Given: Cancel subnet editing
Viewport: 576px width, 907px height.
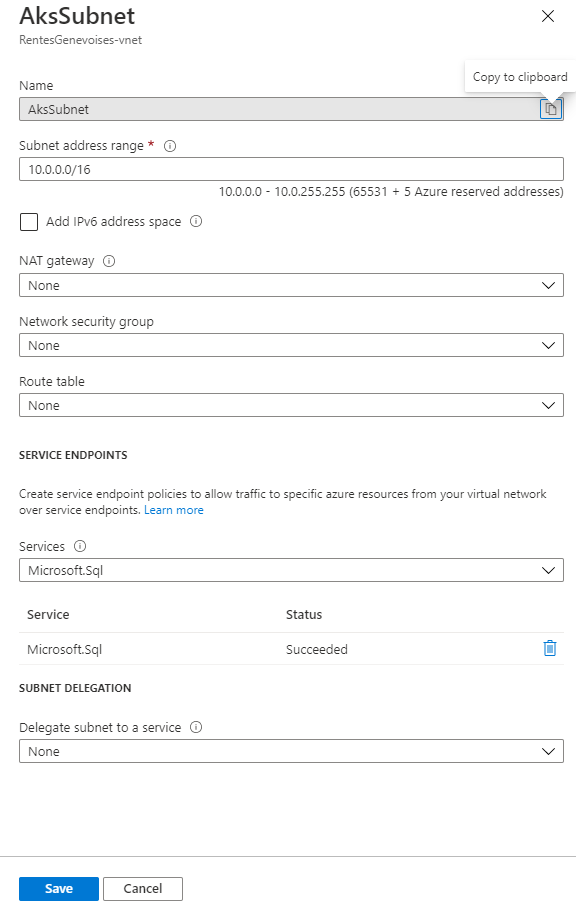Looking at the screenshot, I should [x=143, y=888].
